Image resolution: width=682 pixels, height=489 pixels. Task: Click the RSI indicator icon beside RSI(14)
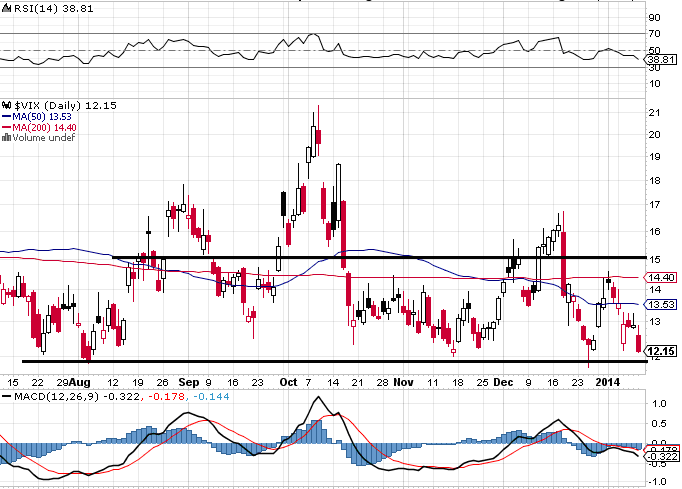point(7,8)
